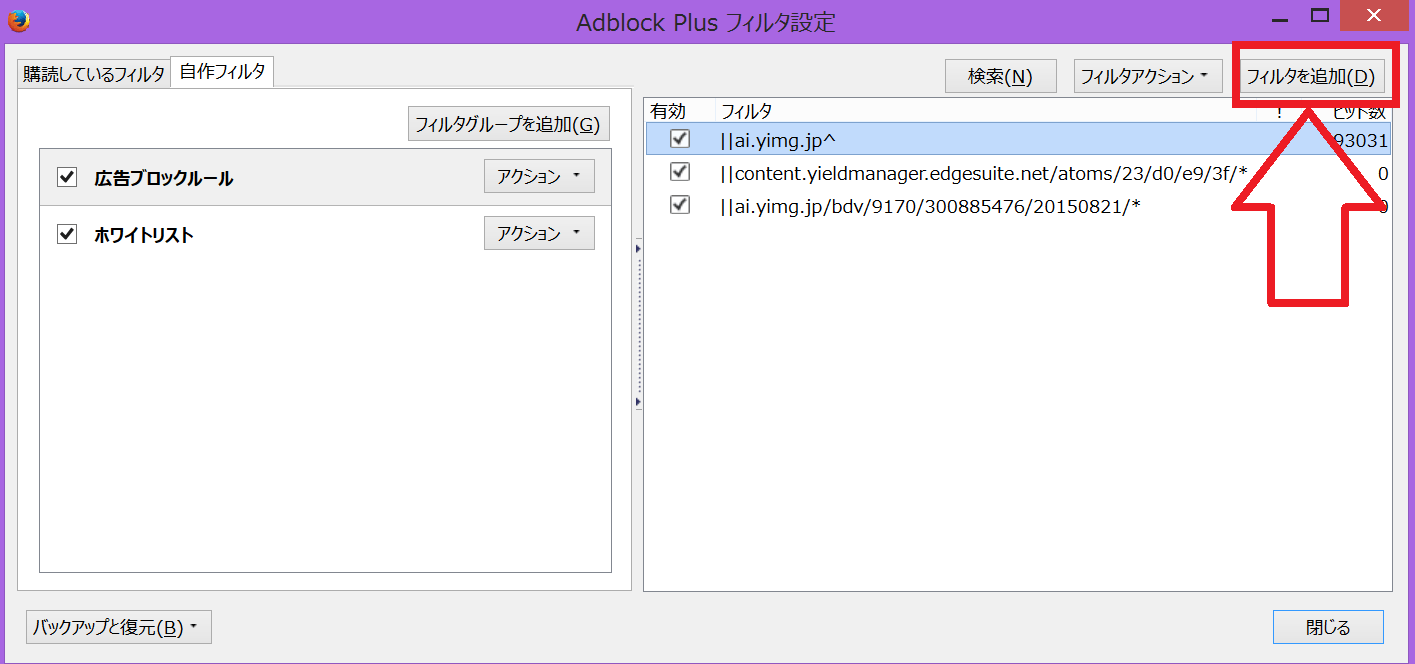Open the フィルタアクション dropdown

point(1147,76)
